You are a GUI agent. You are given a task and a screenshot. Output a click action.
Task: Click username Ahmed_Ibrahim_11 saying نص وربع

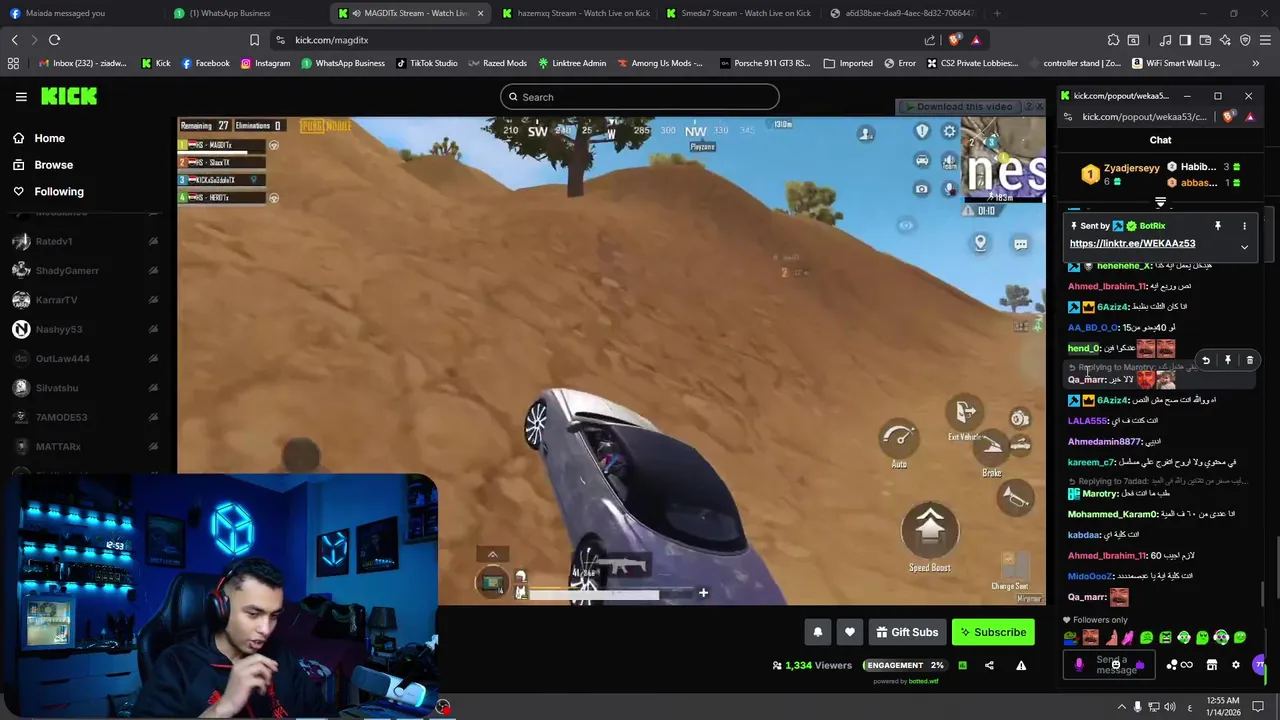coord(1107,287)
